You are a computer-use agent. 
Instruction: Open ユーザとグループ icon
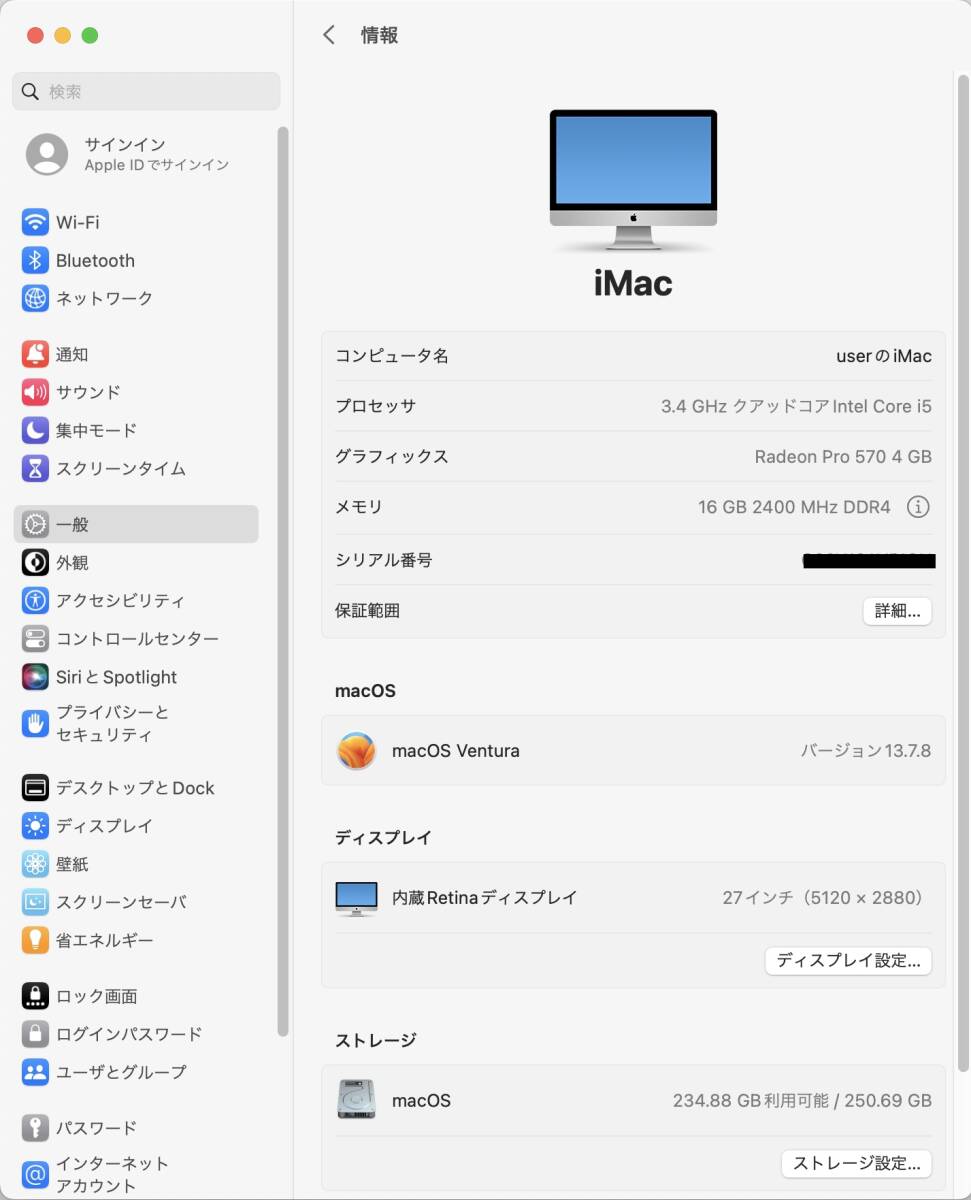point(35,1072)
